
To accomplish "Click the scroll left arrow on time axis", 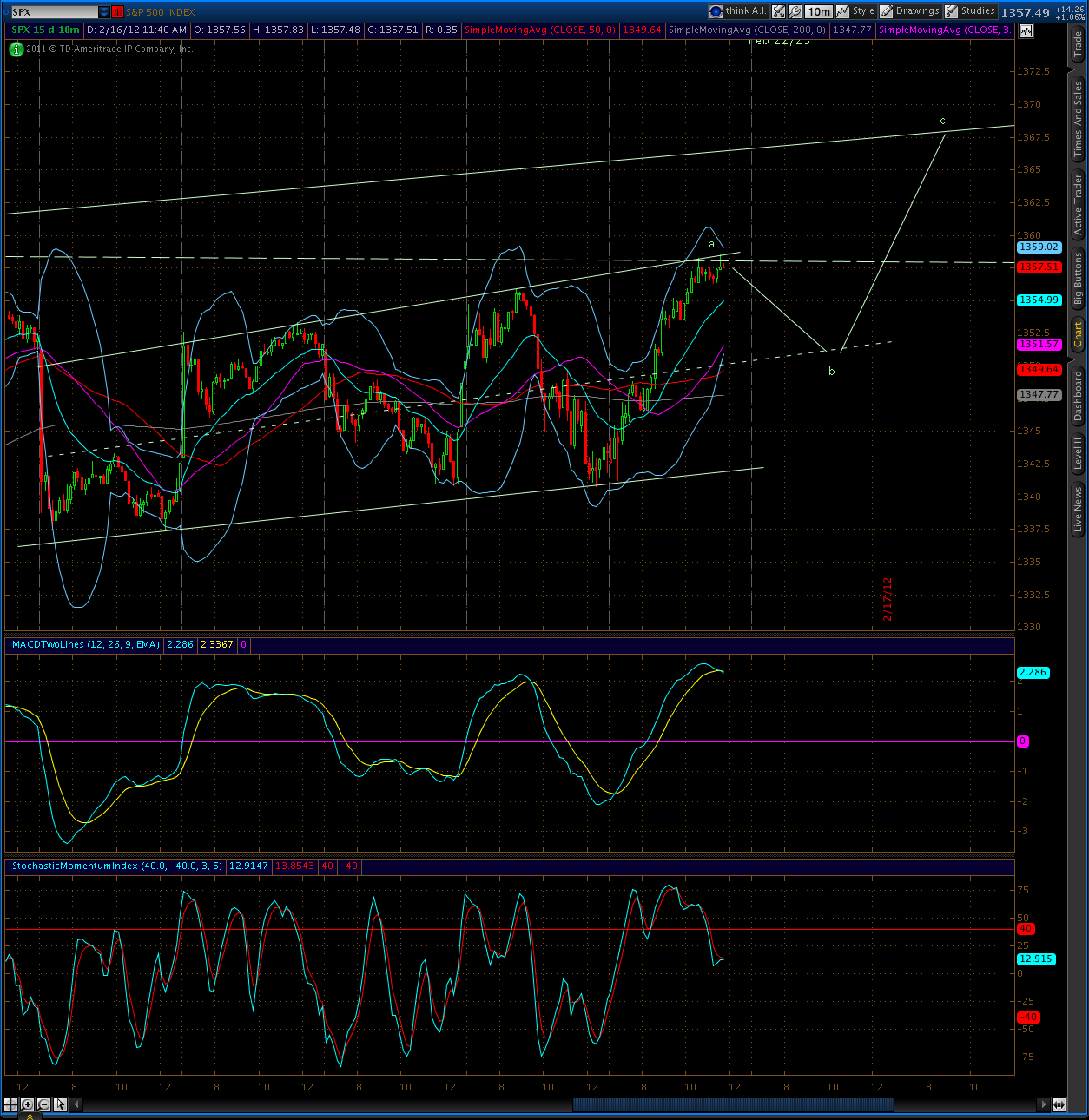I will (76, 1104).
